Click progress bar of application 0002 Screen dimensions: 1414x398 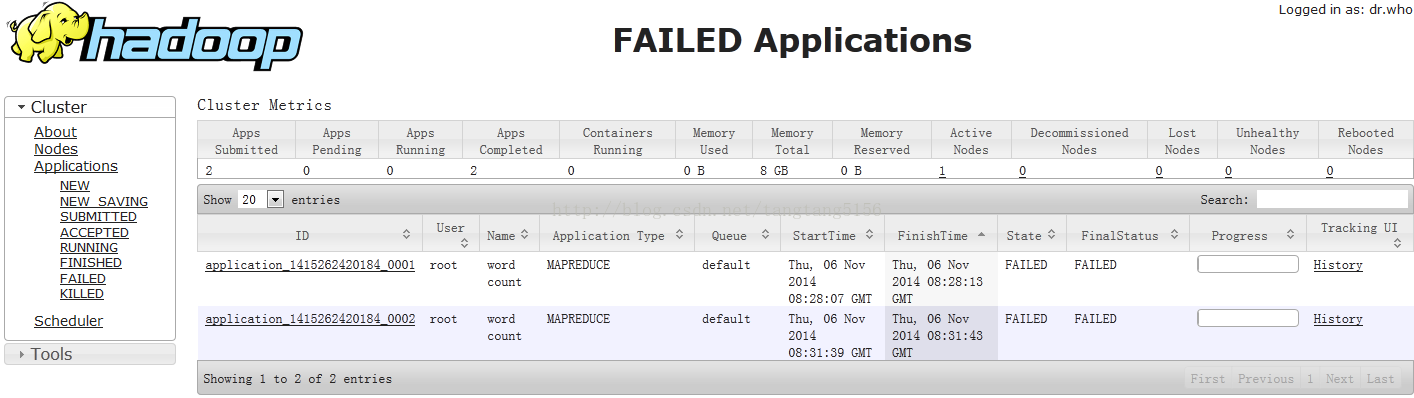tap(1248, 318)
